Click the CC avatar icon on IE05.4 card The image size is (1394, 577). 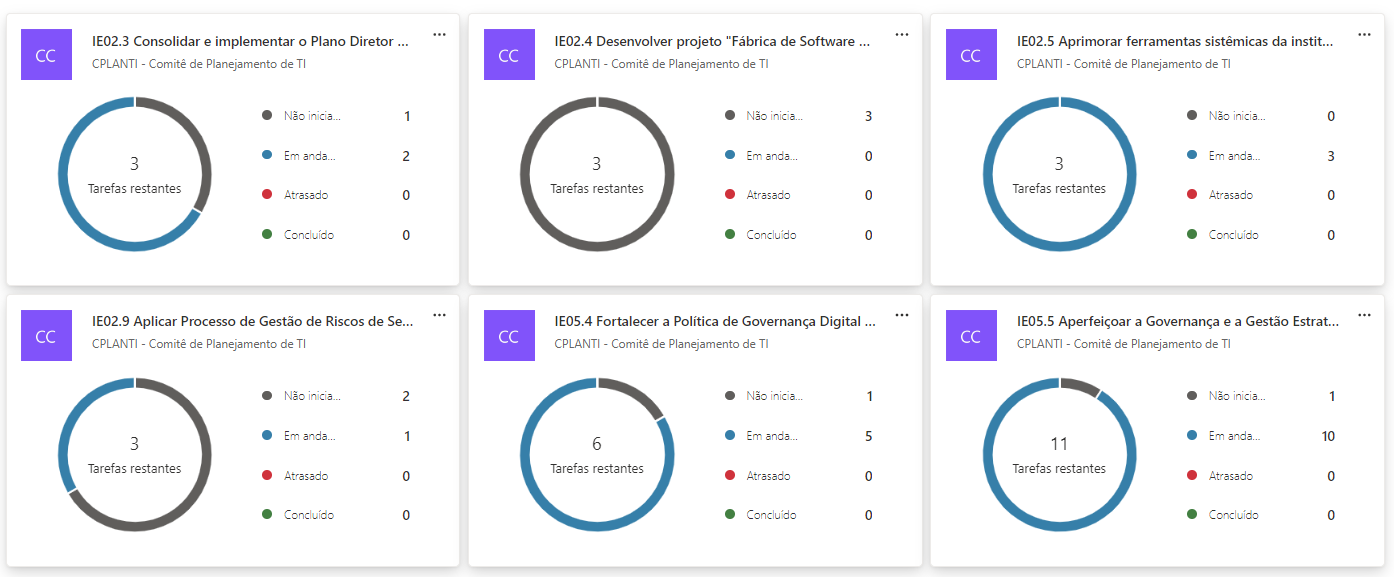click(508, 336)
